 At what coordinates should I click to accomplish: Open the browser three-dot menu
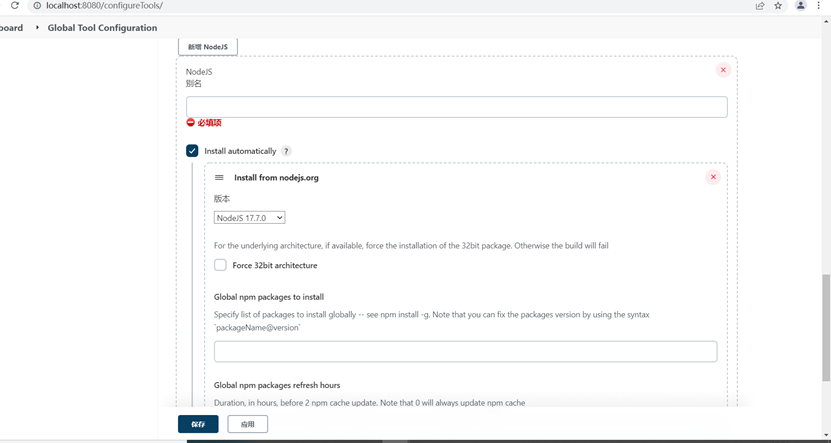pyautogui.click(x=819, y=6)
